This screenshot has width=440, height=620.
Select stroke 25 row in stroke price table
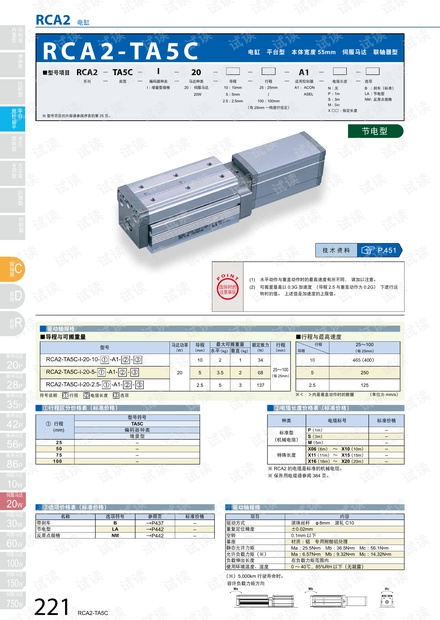117,442
